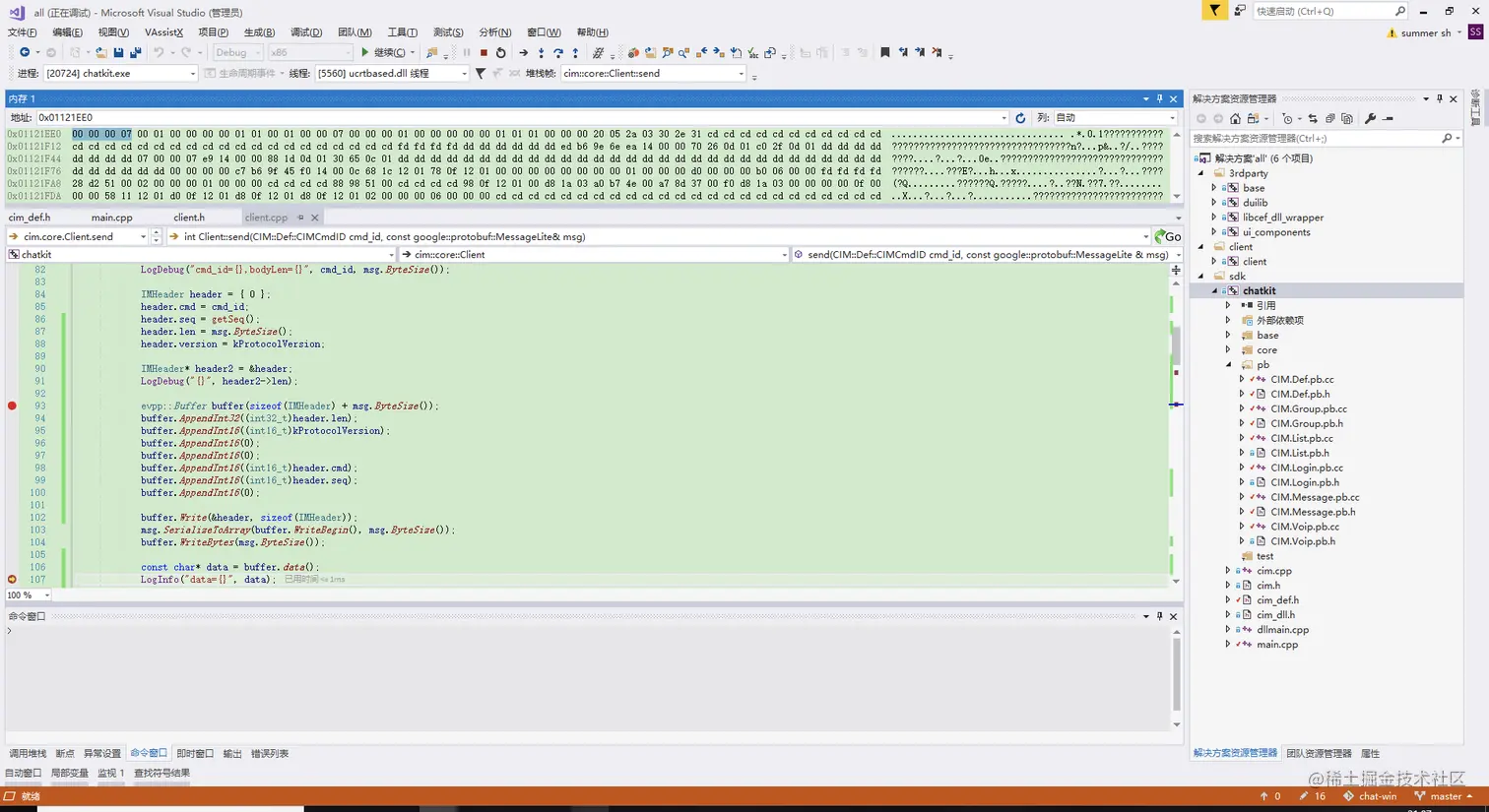
Task: Click the green Go button in VAssistX bar
Action: pyautogui.click(x=1167, y=236)
